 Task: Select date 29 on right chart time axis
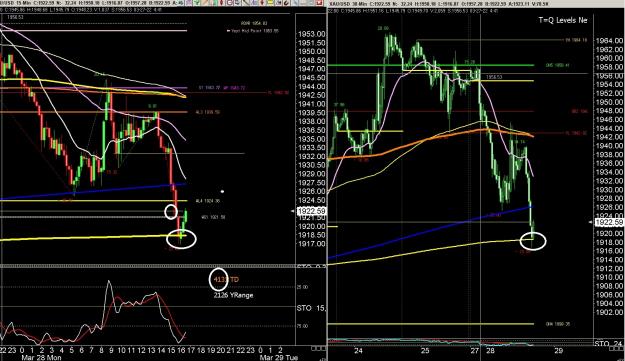point(558,351)
